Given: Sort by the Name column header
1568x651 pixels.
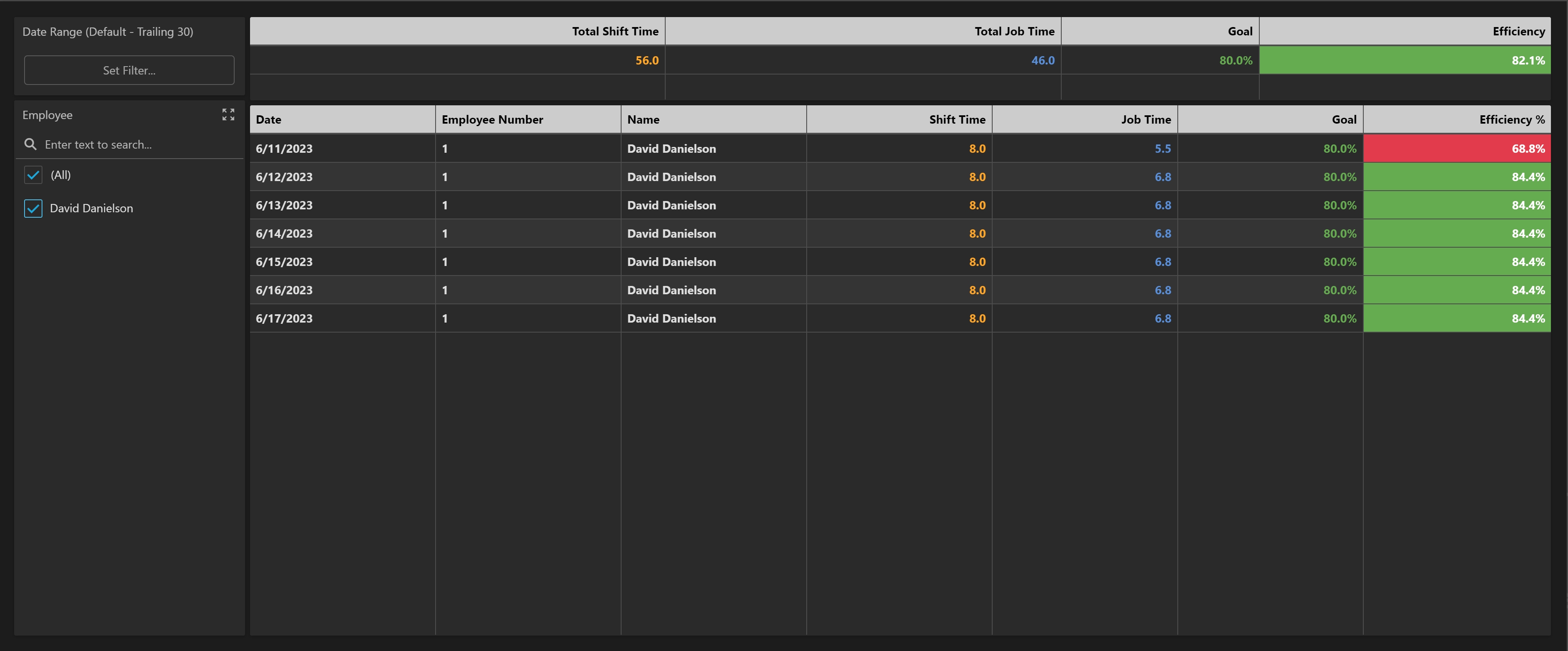Looking at the screenshot, I should click(713, 119).
